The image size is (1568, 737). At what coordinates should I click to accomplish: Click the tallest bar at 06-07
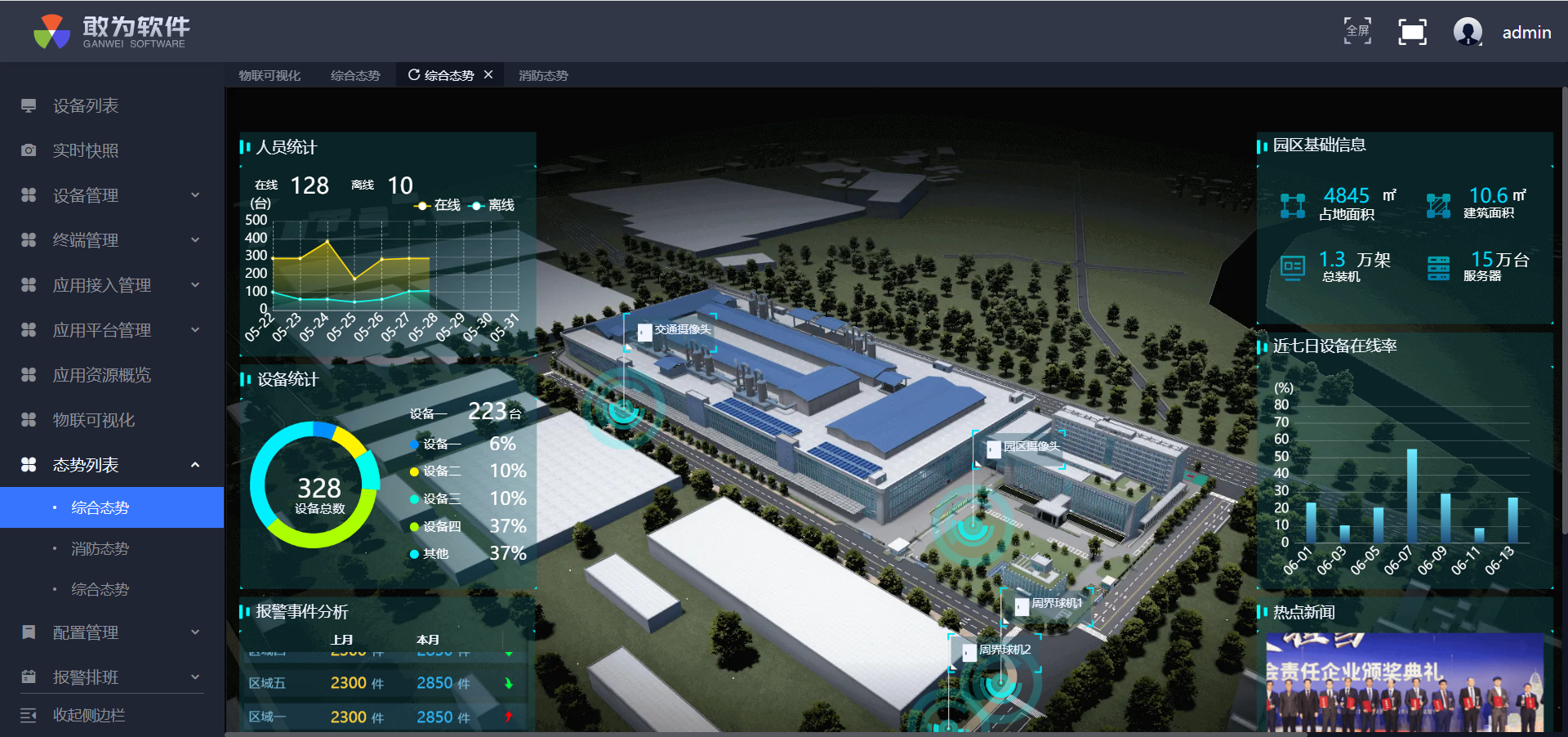[x=1411, y=496]
